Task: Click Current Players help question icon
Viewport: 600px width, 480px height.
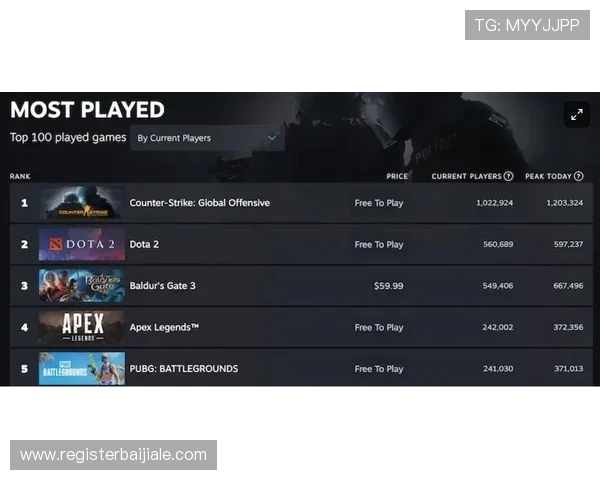Action: (x=508, y=176)
